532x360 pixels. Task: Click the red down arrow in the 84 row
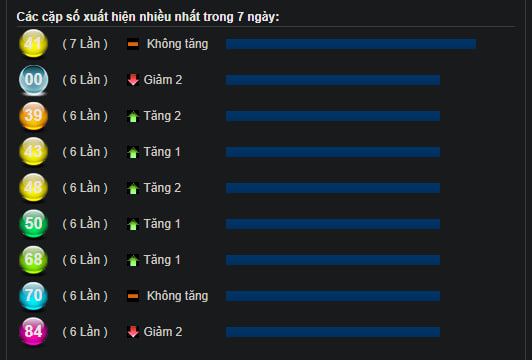133,332
